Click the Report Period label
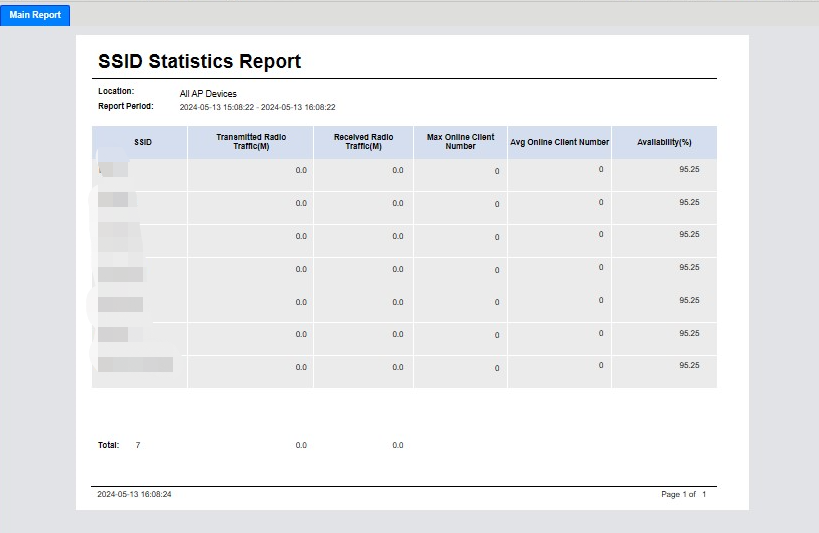819x533 pixels. pos(125,106)
